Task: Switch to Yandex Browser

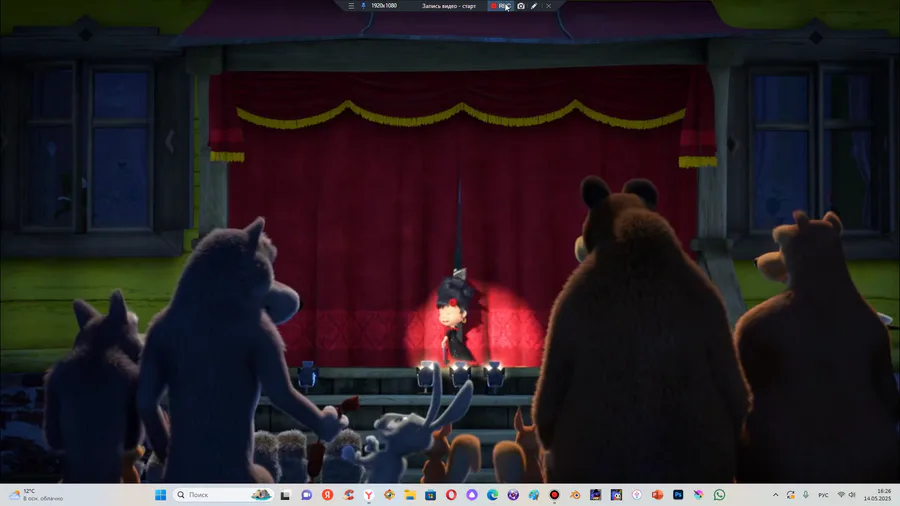Action: (368, 495)
